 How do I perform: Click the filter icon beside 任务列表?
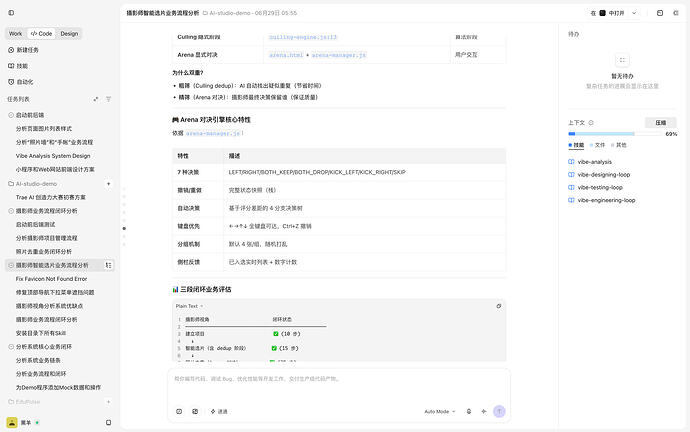[x=108, y=99]
